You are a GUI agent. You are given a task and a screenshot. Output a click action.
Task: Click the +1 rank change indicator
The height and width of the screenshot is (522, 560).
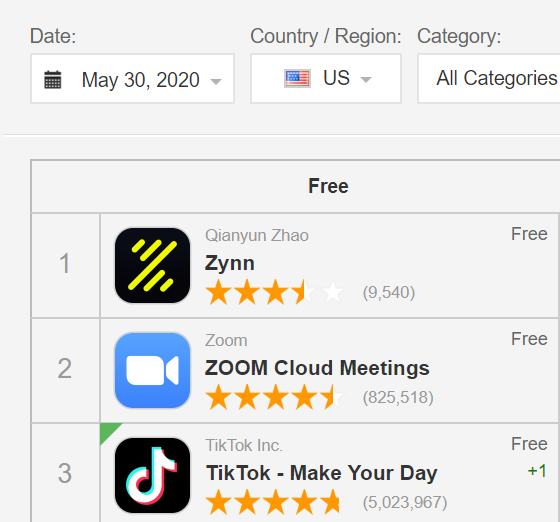point(538,471)
